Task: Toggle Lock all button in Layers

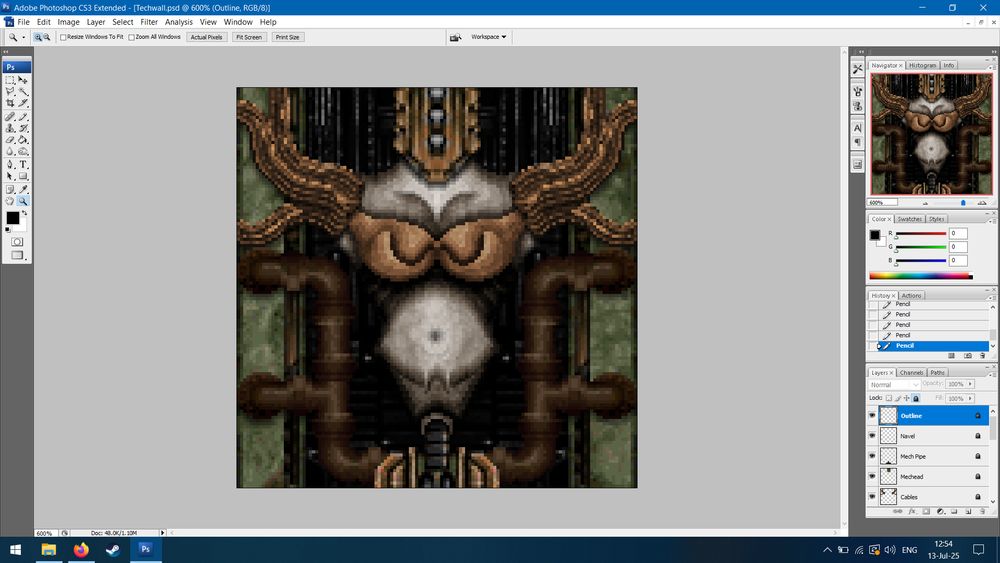Action: (916, 398)
